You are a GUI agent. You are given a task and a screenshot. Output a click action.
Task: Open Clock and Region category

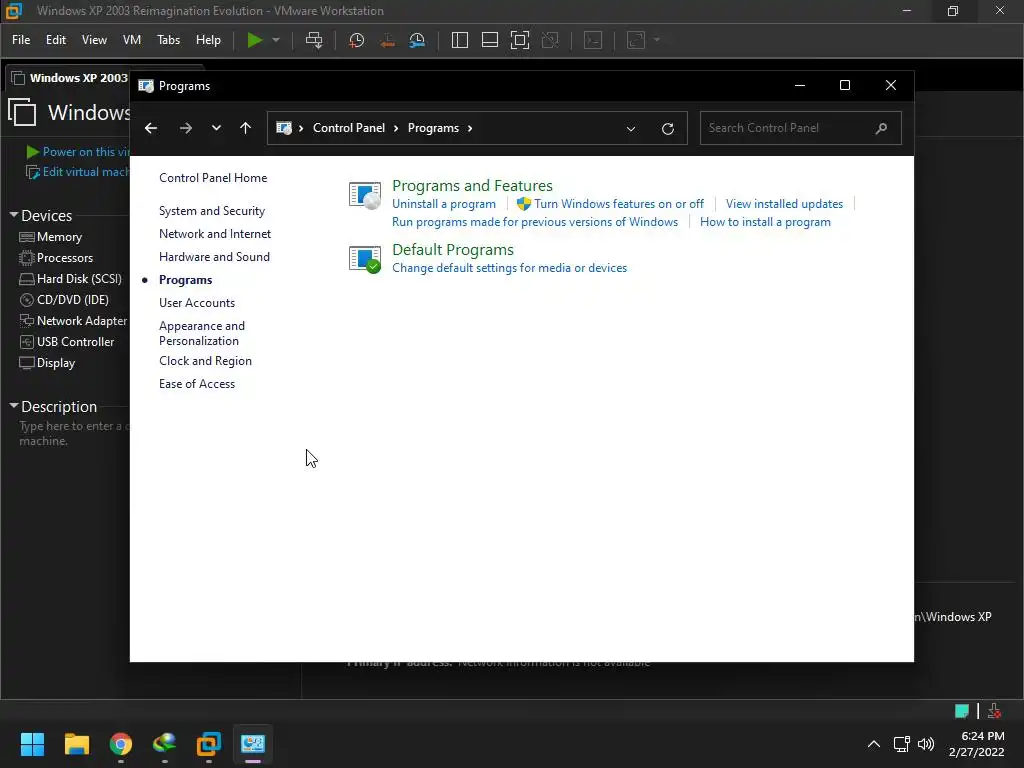point(205,361)
